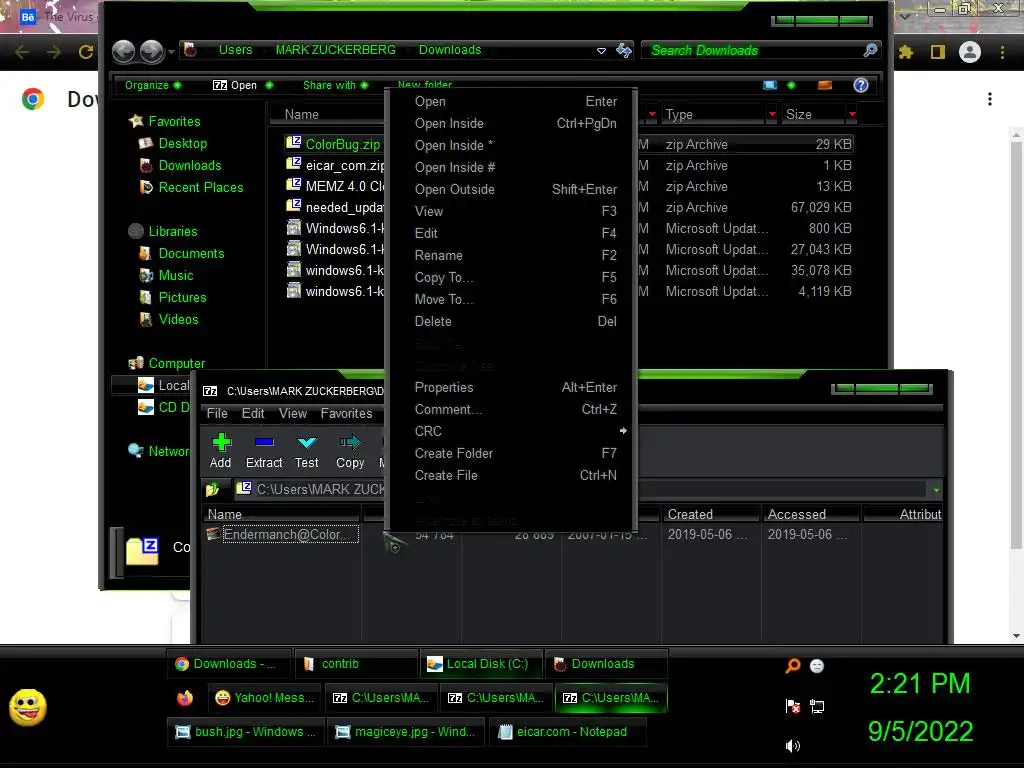1024x768 pixels.
Task: Click Chrome side panel icon
Action: point(938,52)
